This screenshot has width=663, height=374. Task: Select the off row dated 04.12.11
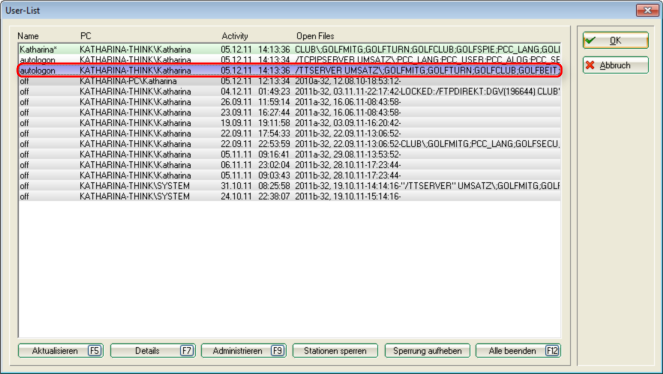coord(290,92)
